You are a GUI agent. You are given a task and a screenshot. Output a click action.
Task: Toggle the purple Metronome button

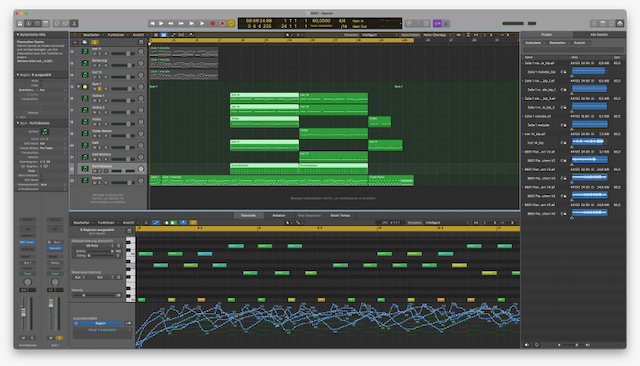446,24
